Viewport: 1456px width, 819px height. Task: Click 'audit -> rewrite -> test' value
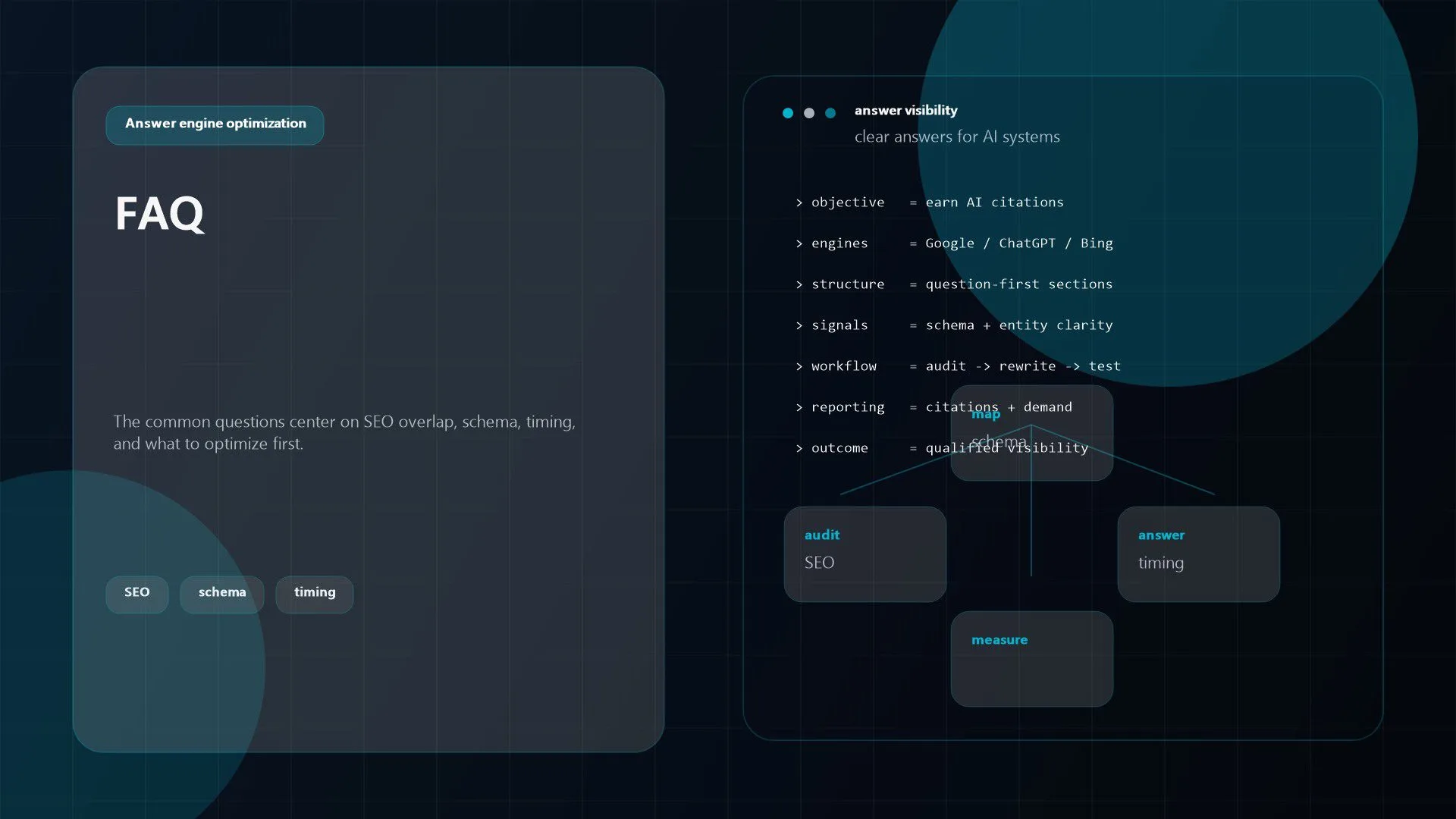coord(1023,366)
